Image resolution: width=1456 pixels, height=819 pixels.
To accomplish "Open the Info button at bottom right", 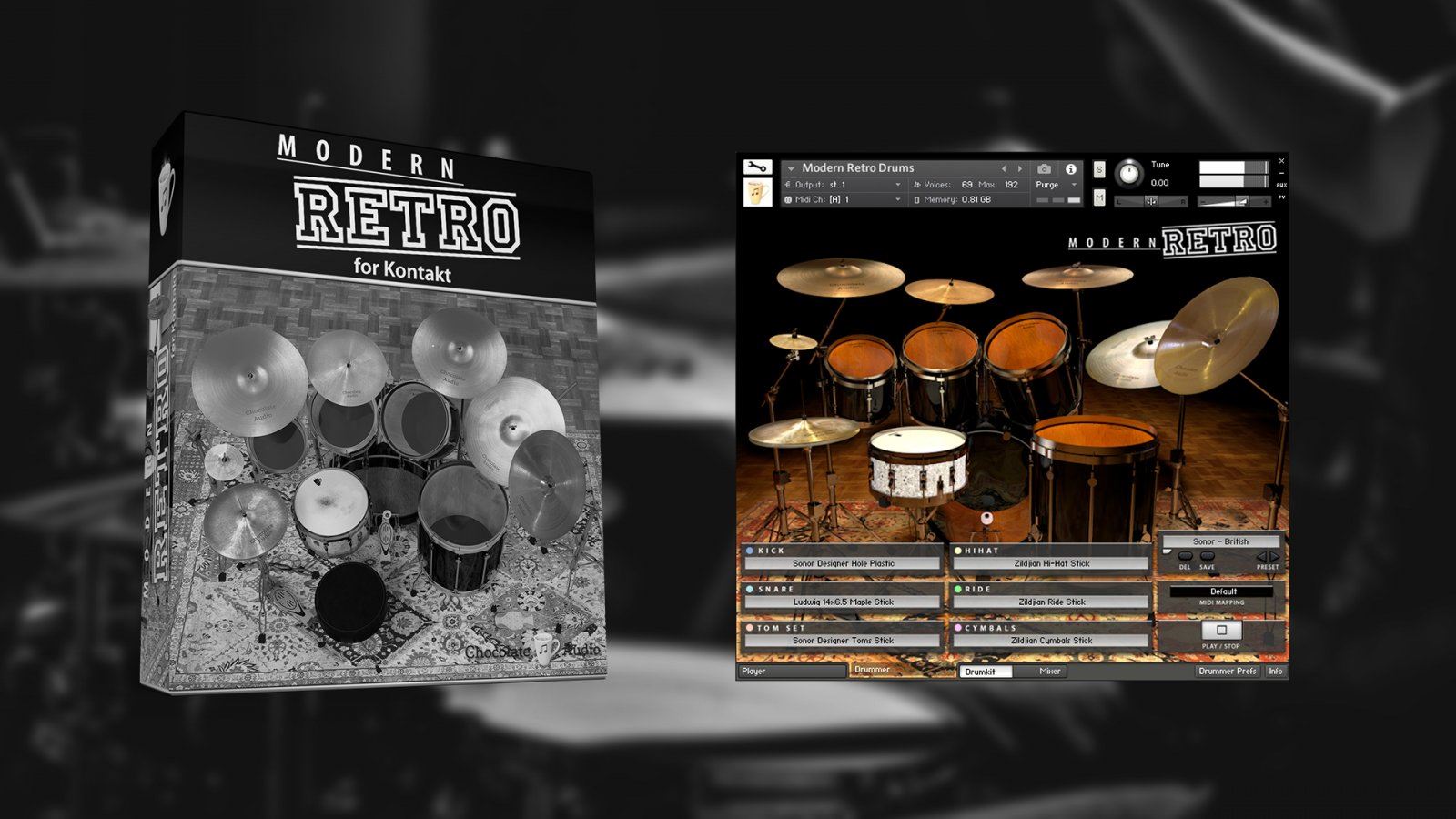I will click(1276, 672).
